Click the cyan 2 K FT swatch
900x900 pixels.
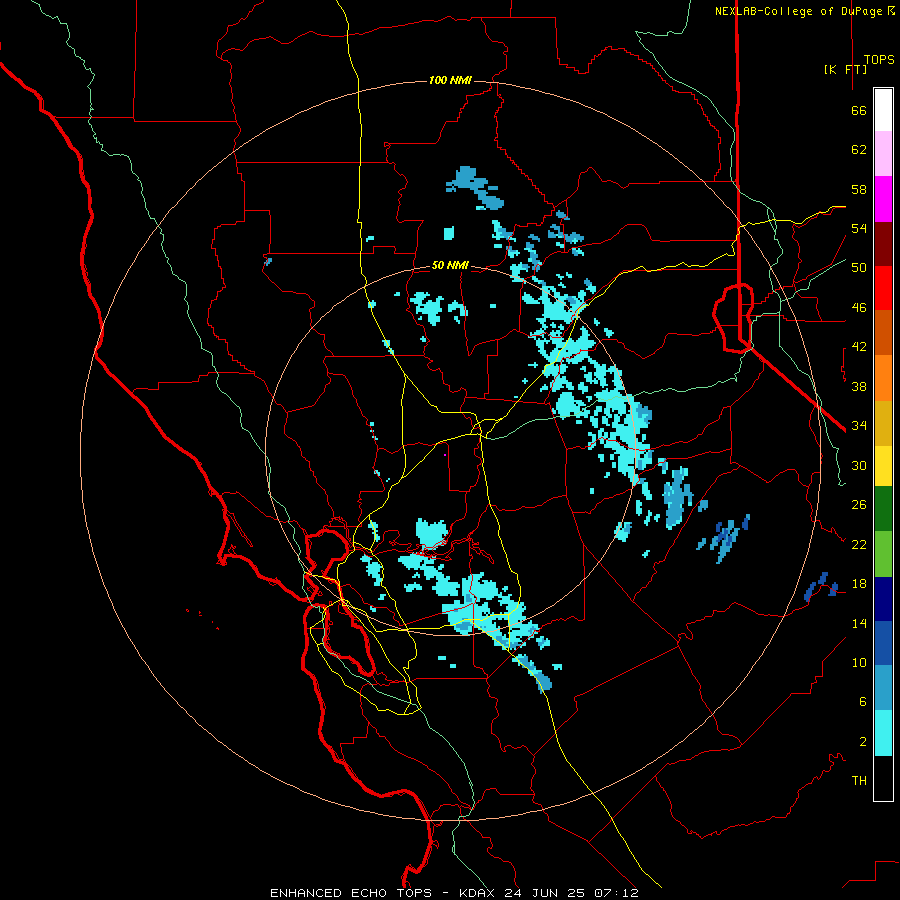(883, 733)
